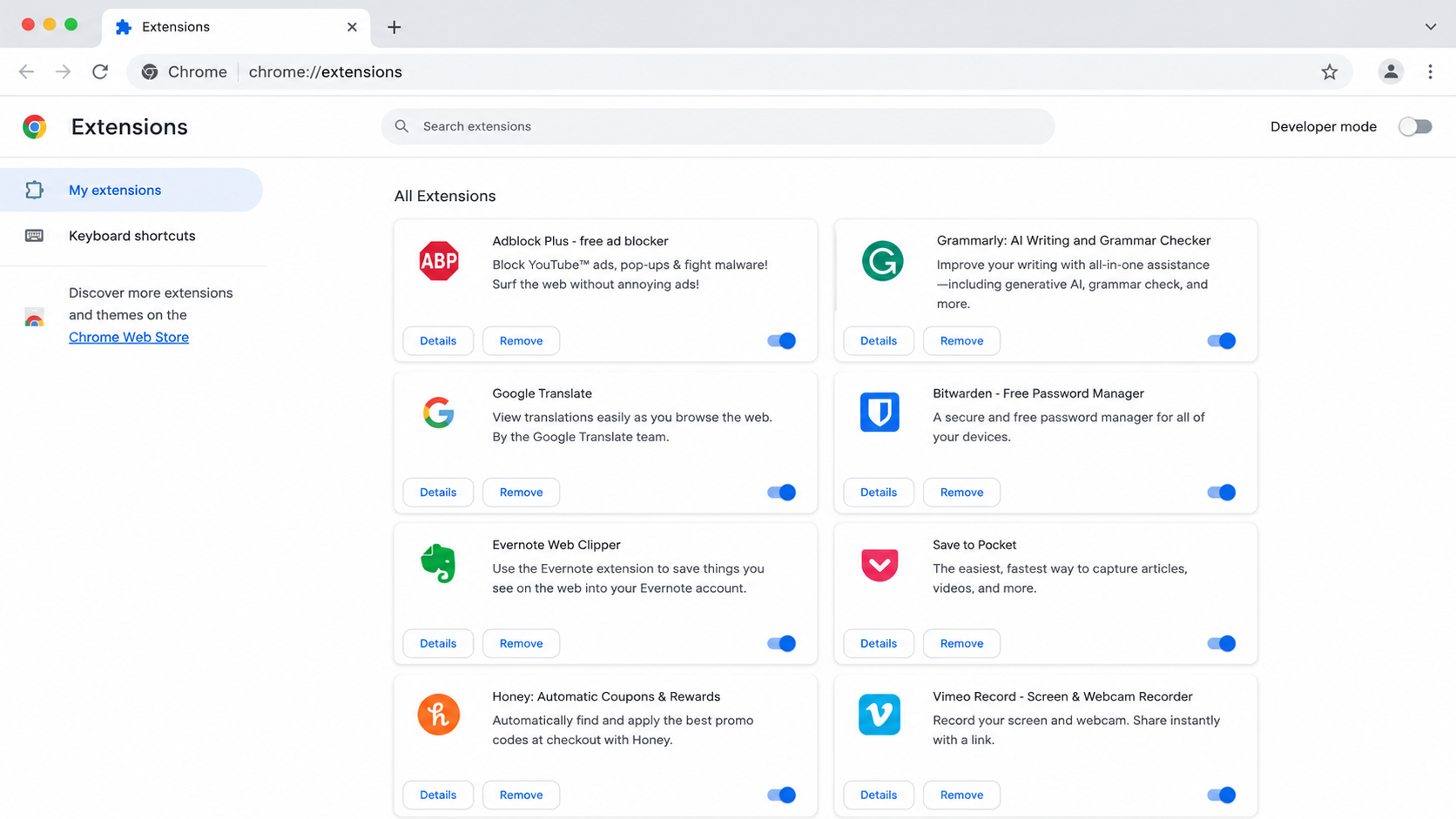Click the Bitwarden shield icon
This screenshot has width=1456, height=819.
coord(880,413)
